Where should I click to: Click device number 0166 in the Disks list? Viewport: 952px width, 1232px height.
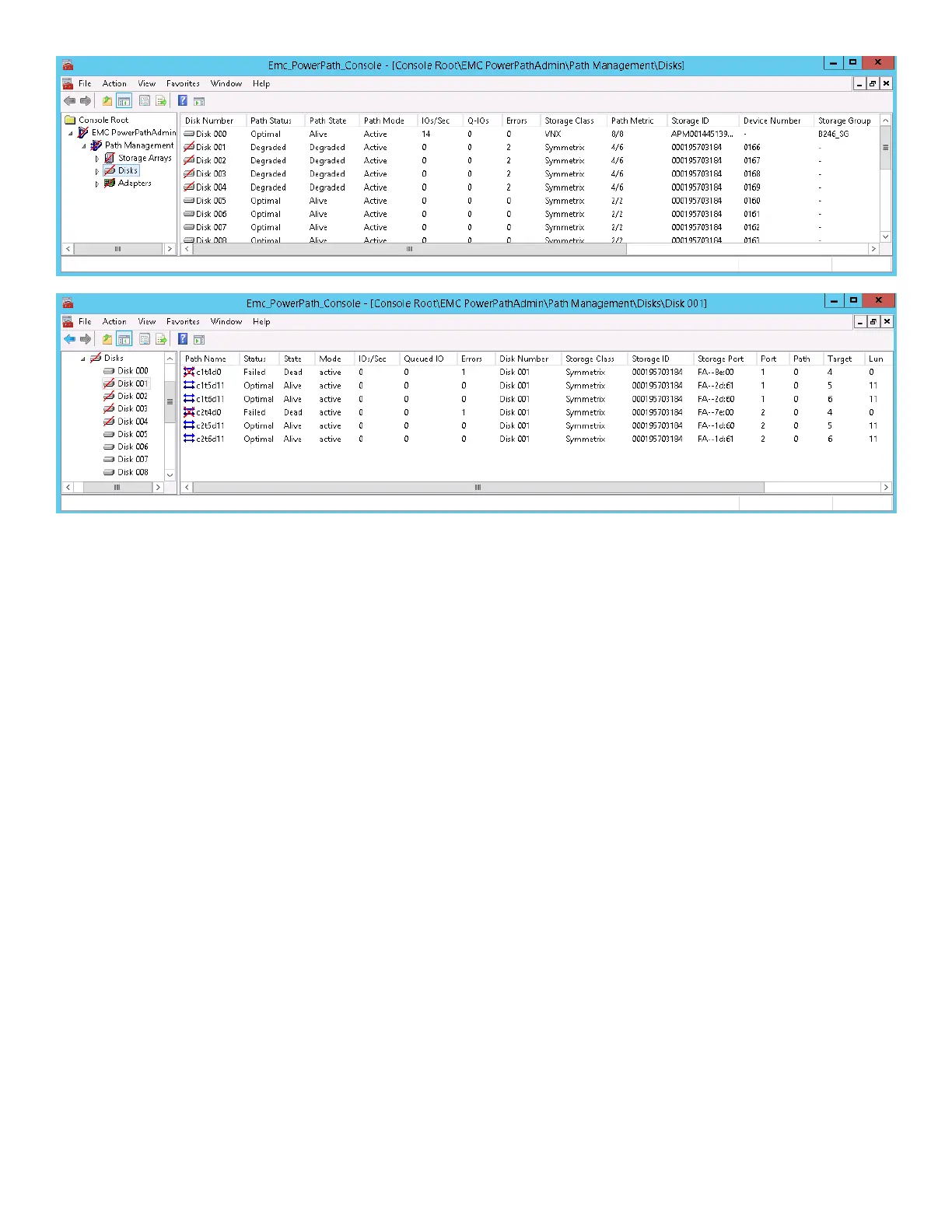tap(751, 147)
